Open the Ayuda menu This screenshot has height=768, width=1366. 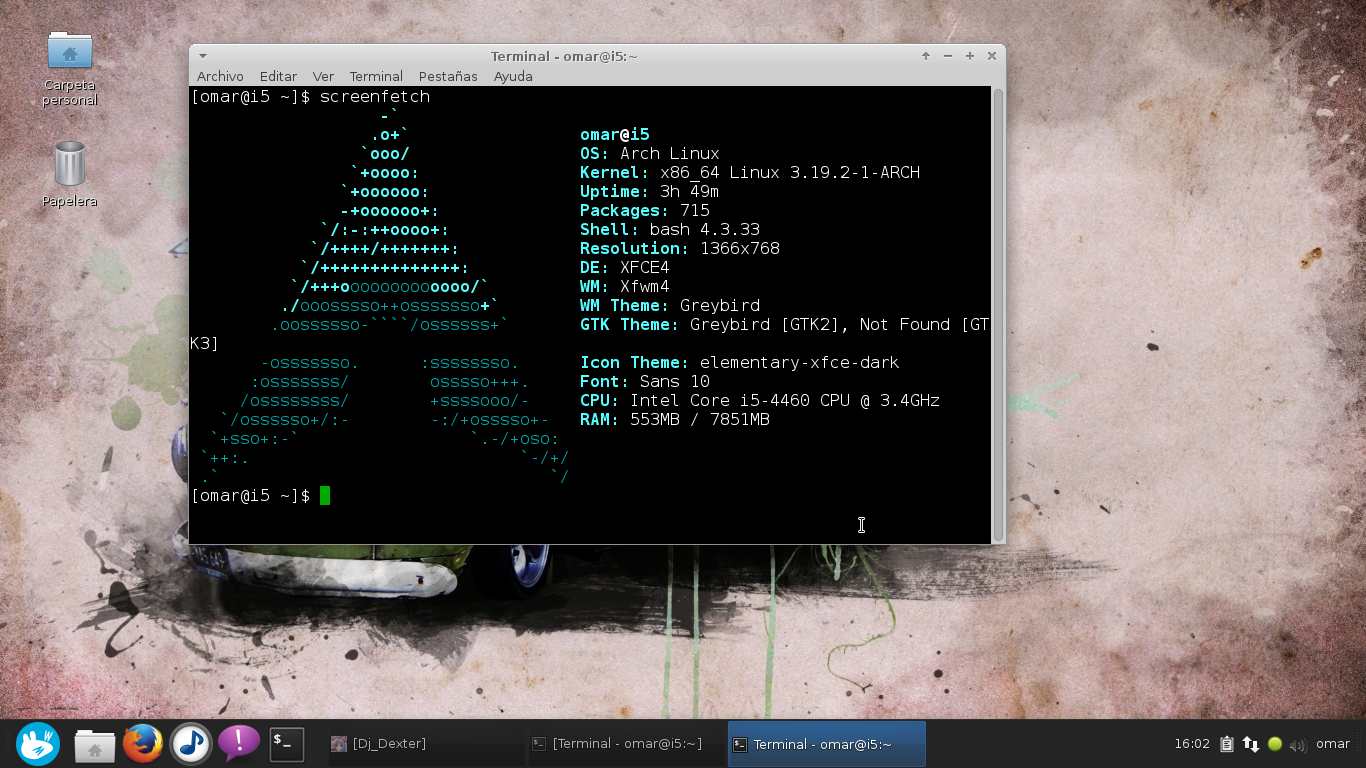coord(513,76)
